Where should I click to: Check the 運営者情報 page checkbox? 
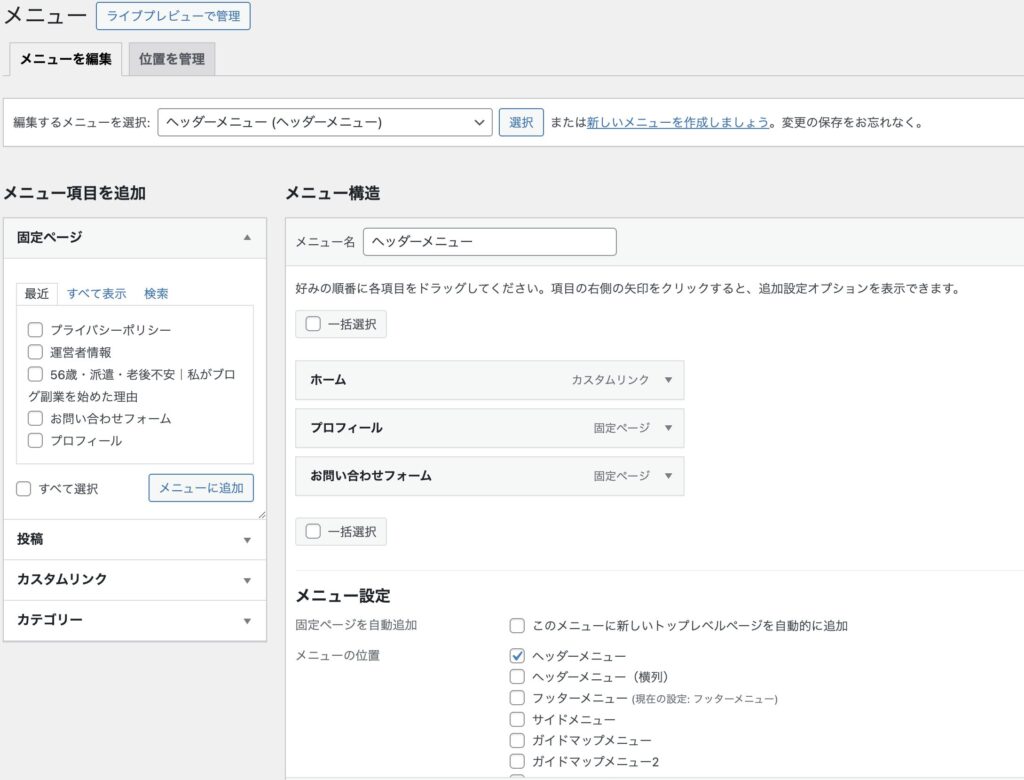coord(35,351)
